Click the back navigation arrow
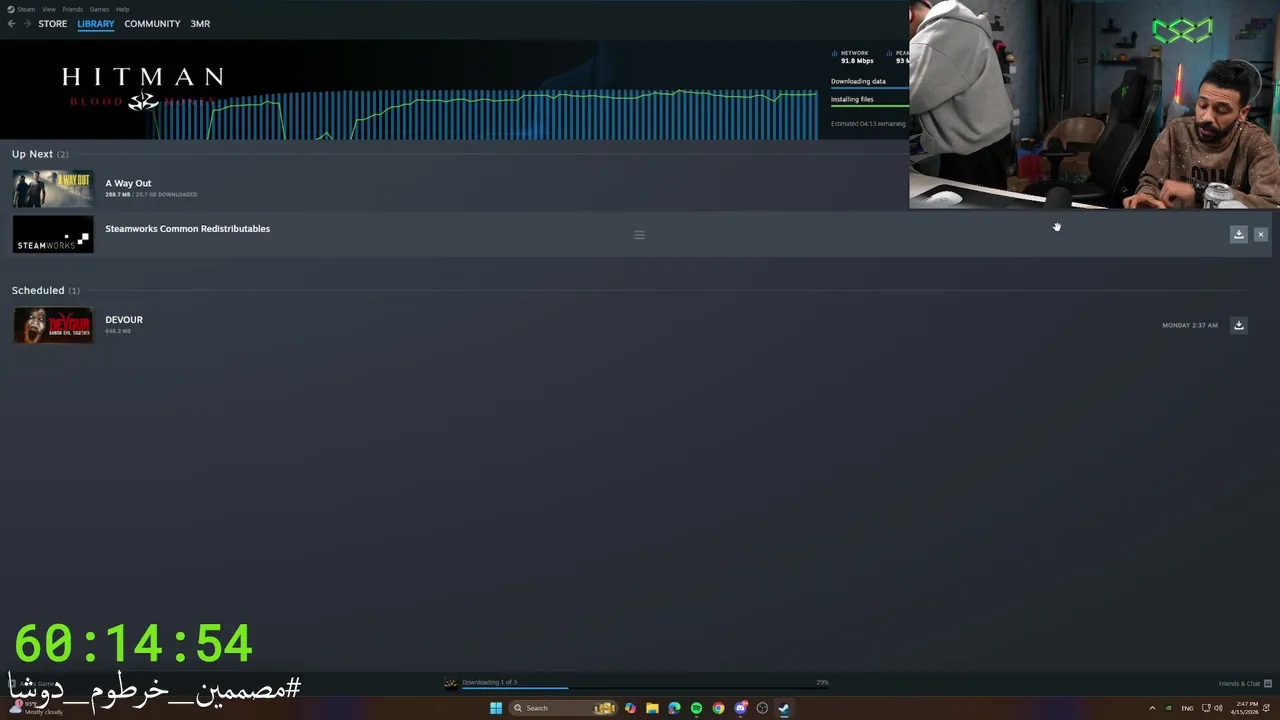1280x720 pixels. pyautogui.click(x=11, y=24)
